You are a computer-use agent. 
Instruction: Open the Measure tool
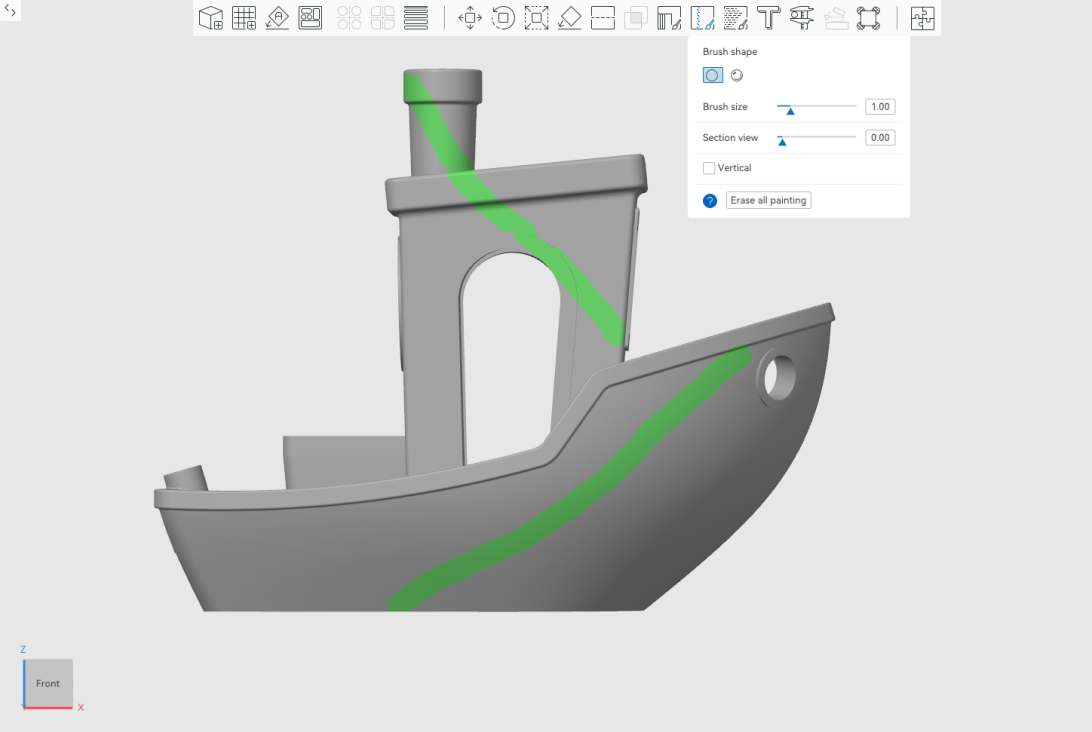click(802, 17)
